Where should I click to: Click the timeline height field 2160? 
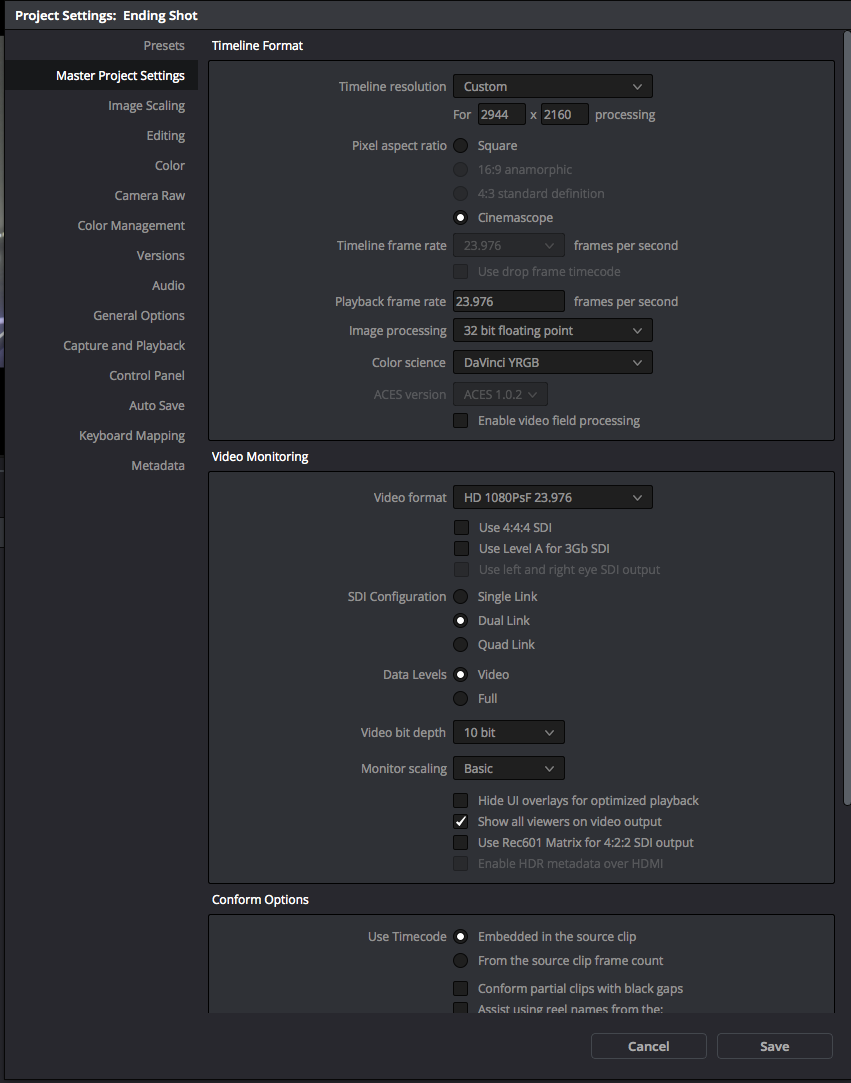[x=564, y=115]
